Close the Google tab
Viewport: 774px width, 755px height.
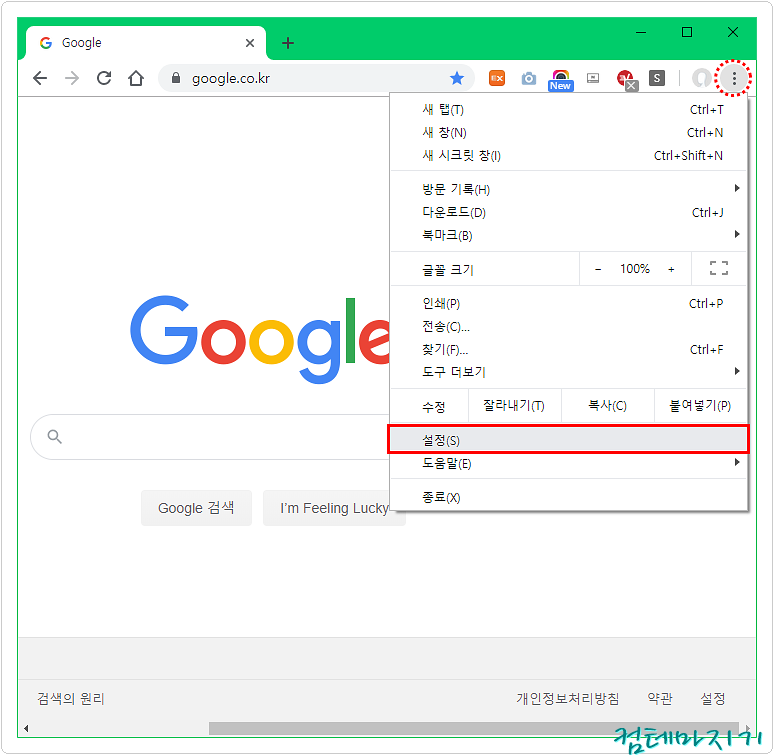coord(250,43)
